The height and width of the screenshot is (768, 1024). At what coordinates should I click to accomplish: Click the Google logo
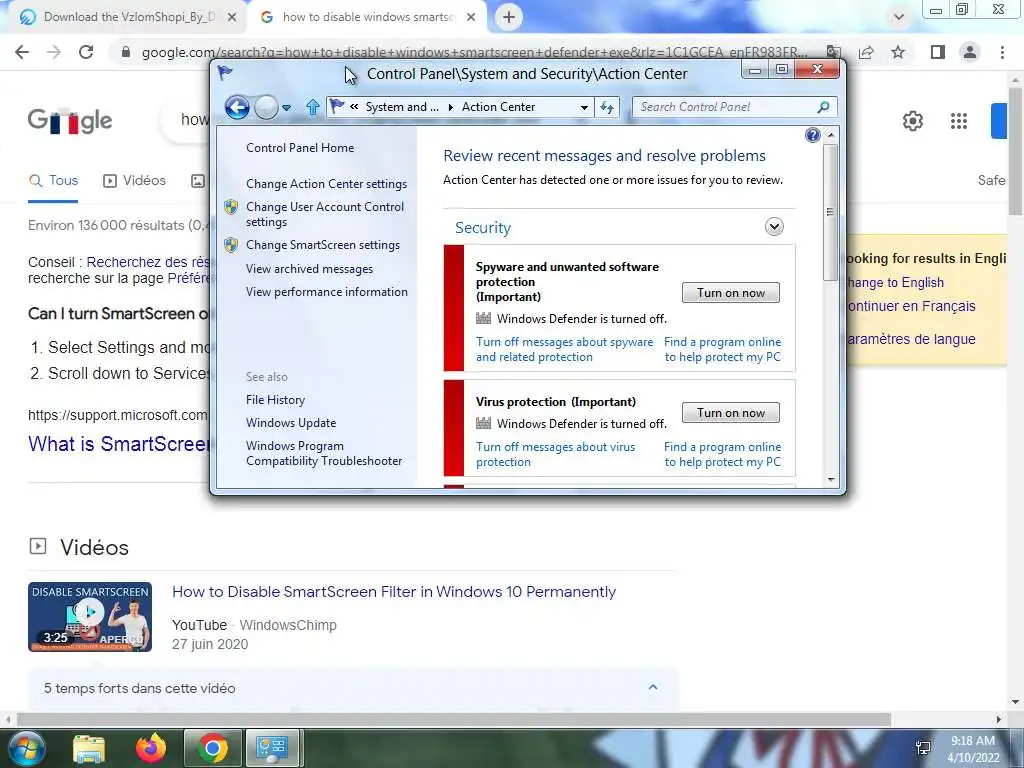[x=70, y=121]
